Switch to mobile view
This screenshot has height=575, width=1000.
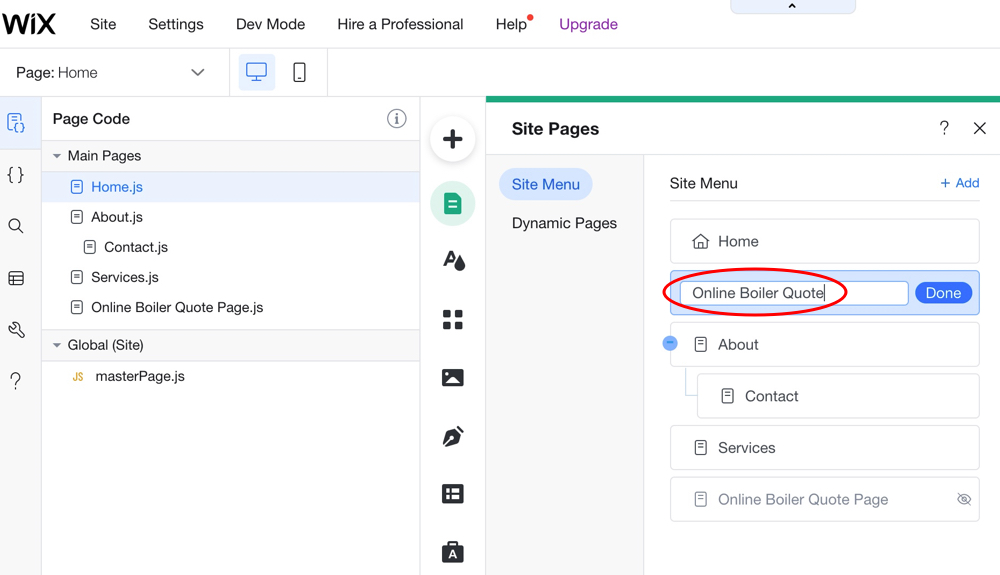click(x=299, y=72)
